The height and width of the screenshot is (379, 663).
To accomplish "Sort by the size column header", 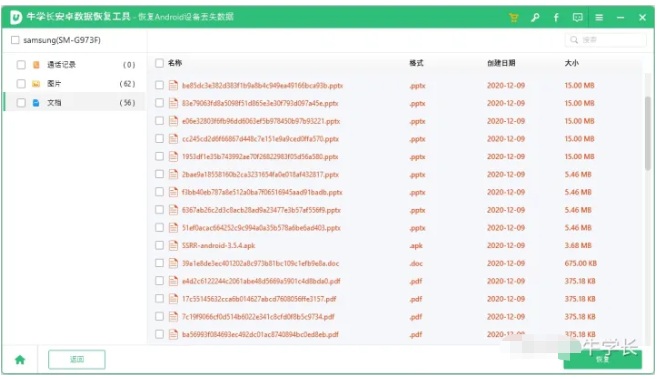I will [x=572, y=63].
